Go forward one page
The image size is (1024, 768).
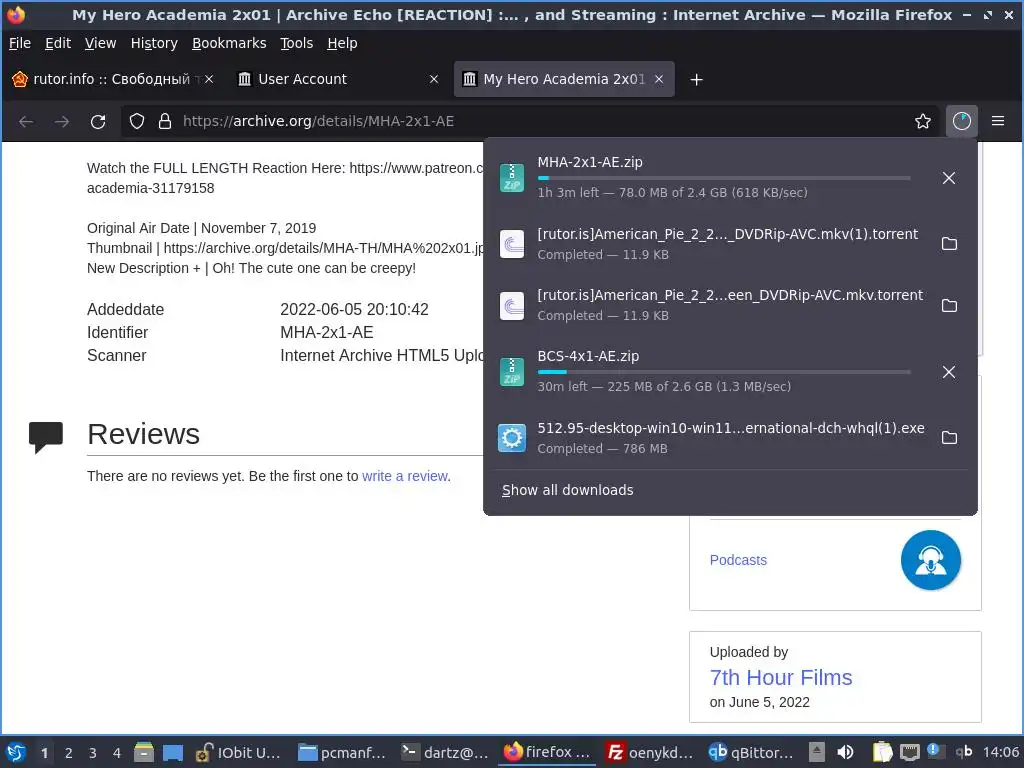tap(62, 121)
